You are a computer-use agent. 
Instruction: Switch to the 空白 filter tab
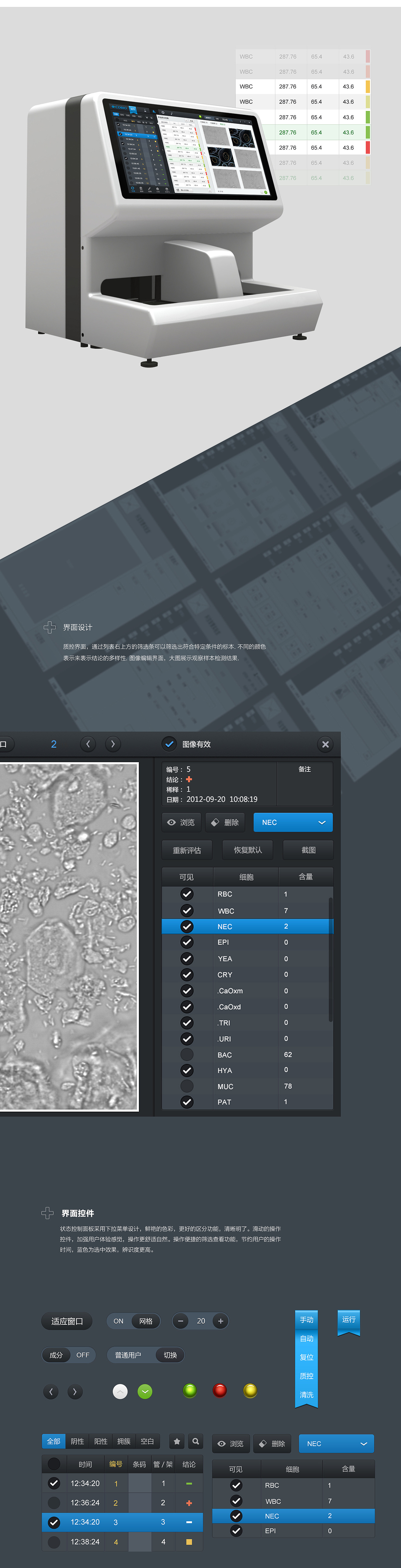[x=147, y=1441]
